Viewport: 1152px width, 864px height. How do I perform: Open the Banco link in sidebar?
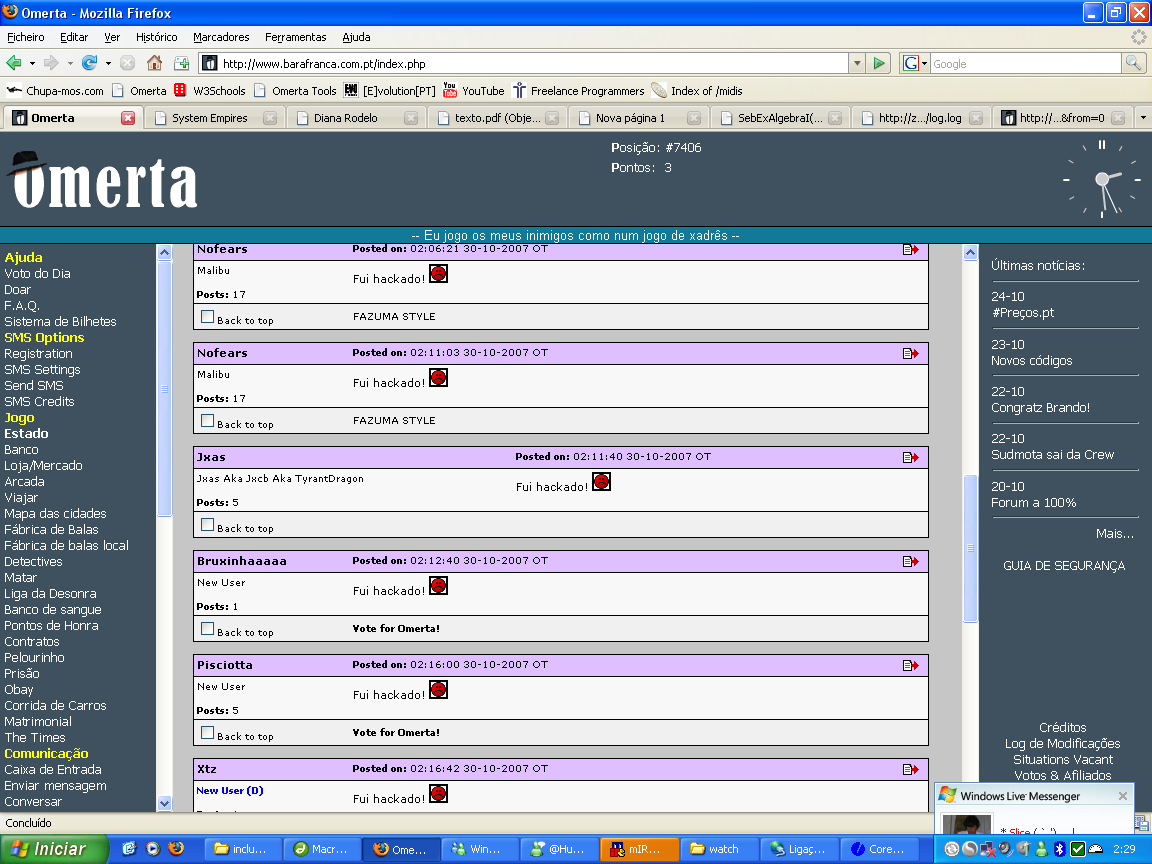click(x=21, y=450)
